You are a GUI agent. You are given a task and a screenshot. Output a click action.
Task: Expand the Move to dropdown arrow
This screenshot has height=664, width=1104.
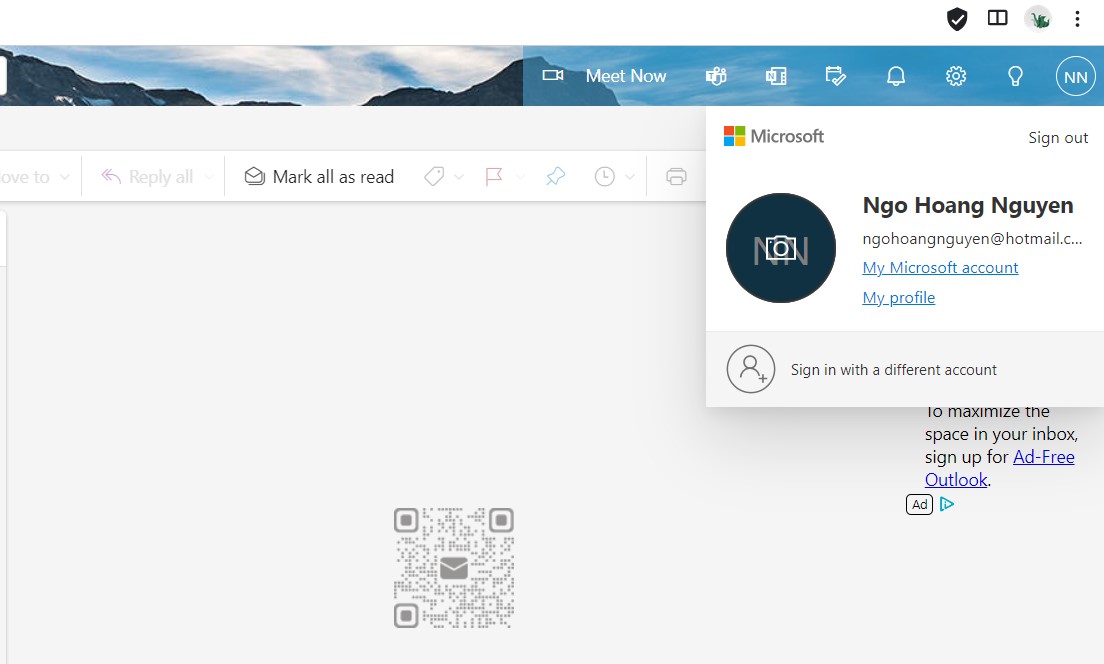(64, 177)
